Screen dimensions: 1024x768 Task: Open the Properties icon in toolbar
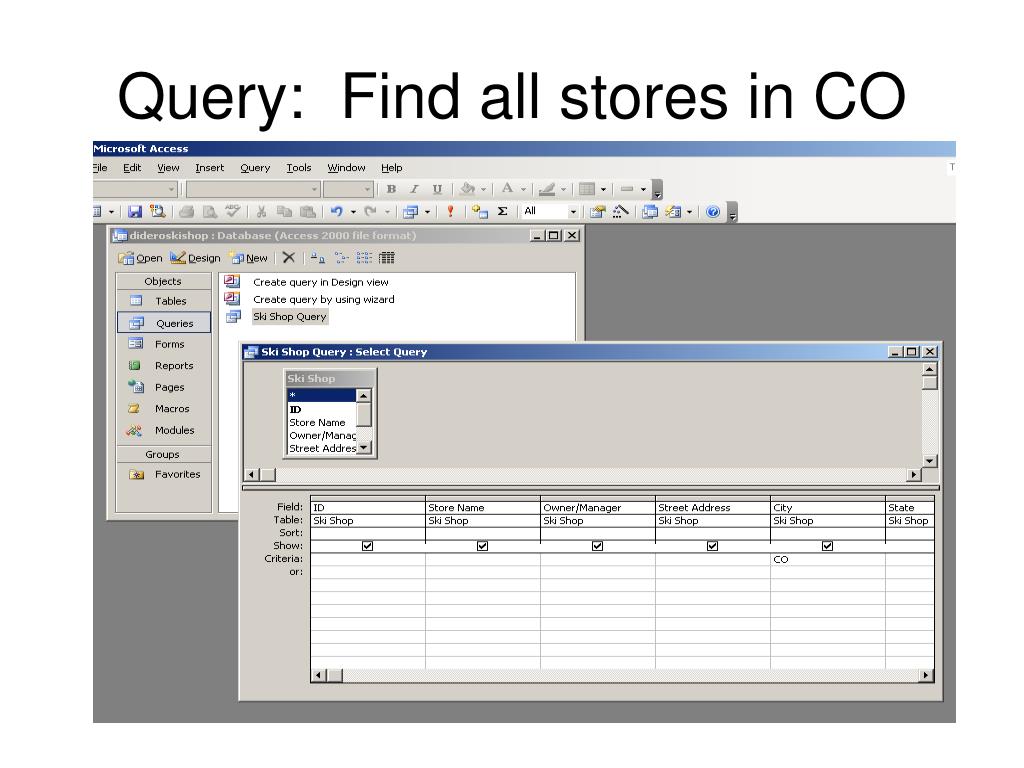[x=597, y=212]
